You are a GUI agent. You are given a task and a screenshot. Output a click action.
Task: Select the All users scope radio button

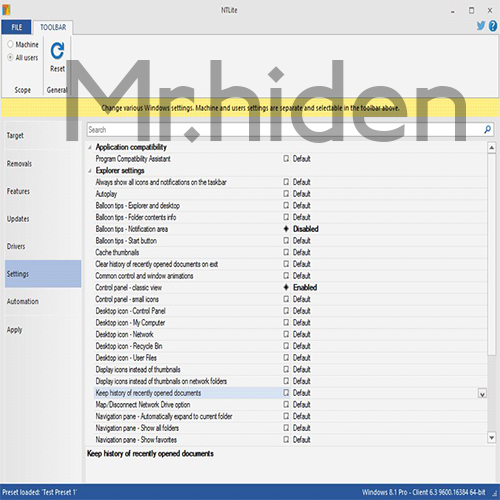[x=10, y=57]
